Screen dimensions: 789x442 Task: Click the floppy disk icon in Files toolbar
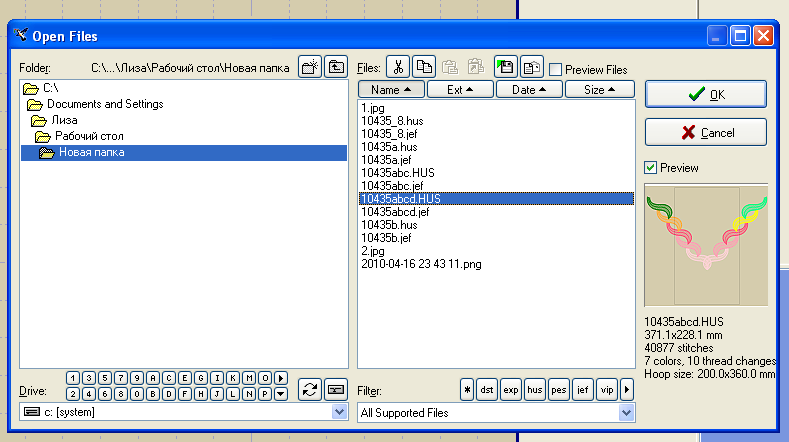pos(505,67)
